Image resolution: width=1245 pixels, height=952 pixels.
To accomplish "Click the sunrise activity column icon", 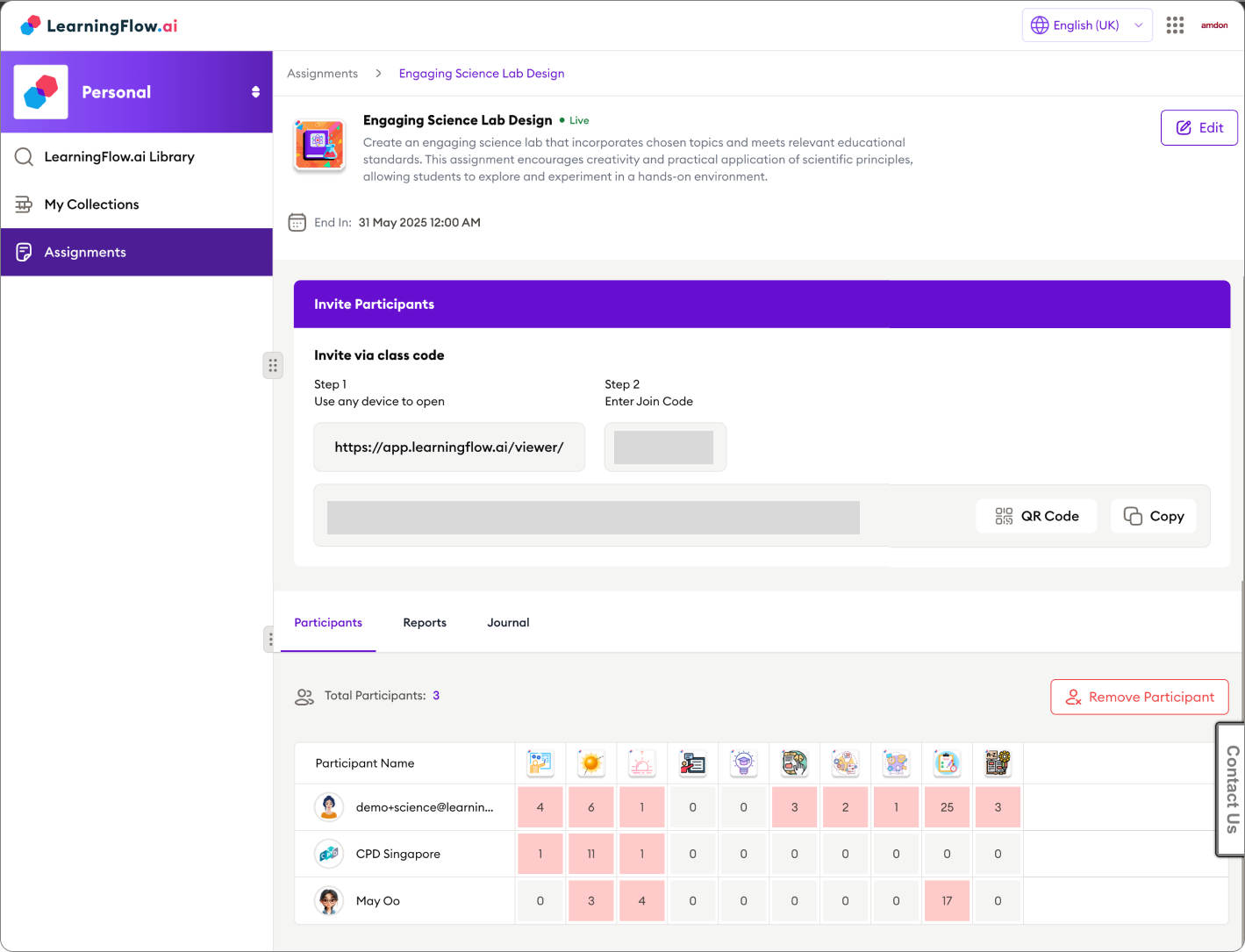I will tap(641, 762).
